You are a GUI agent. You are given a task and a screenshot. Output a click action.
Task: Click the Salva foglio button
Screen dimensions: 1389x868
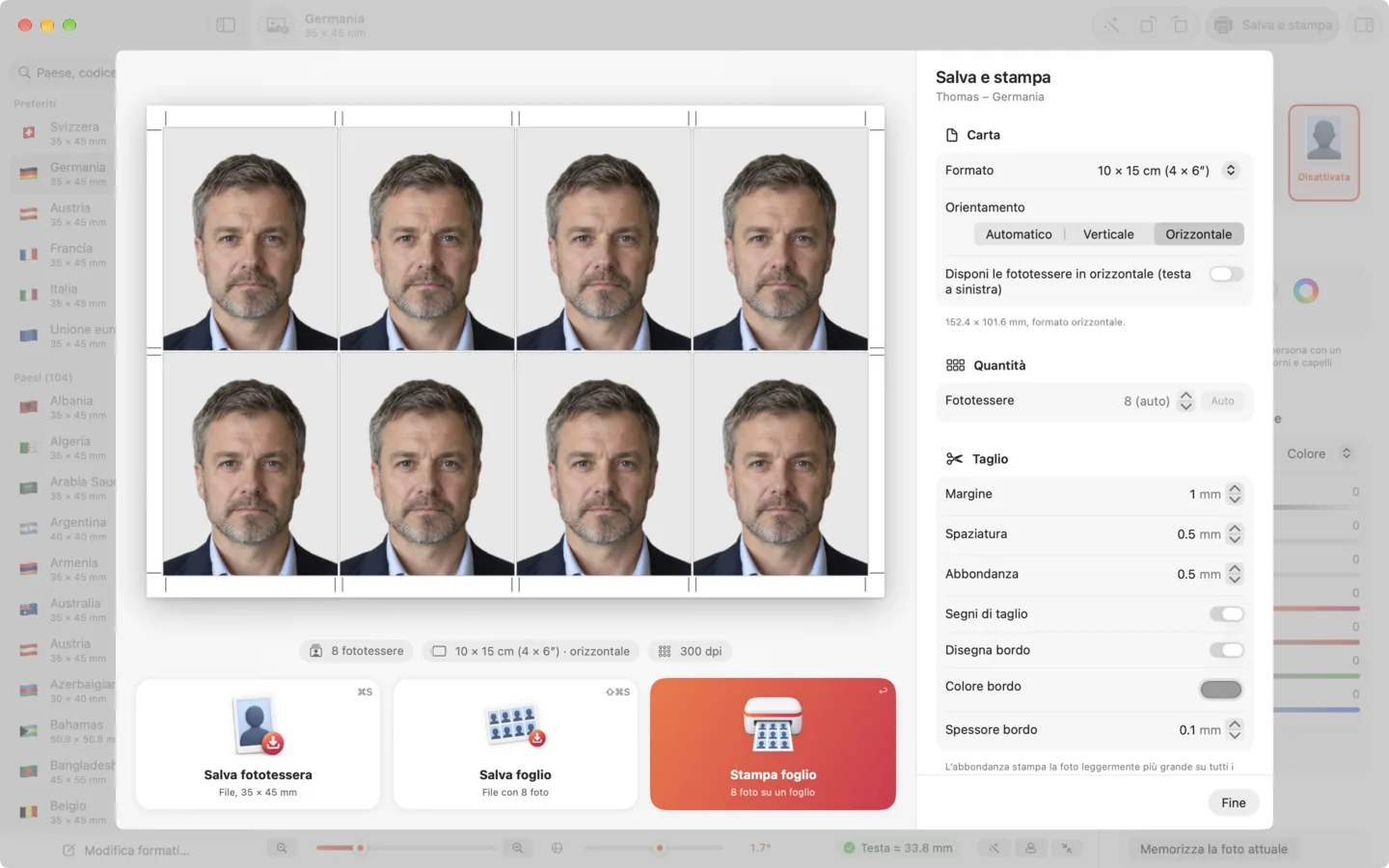[x=515, y=744]
